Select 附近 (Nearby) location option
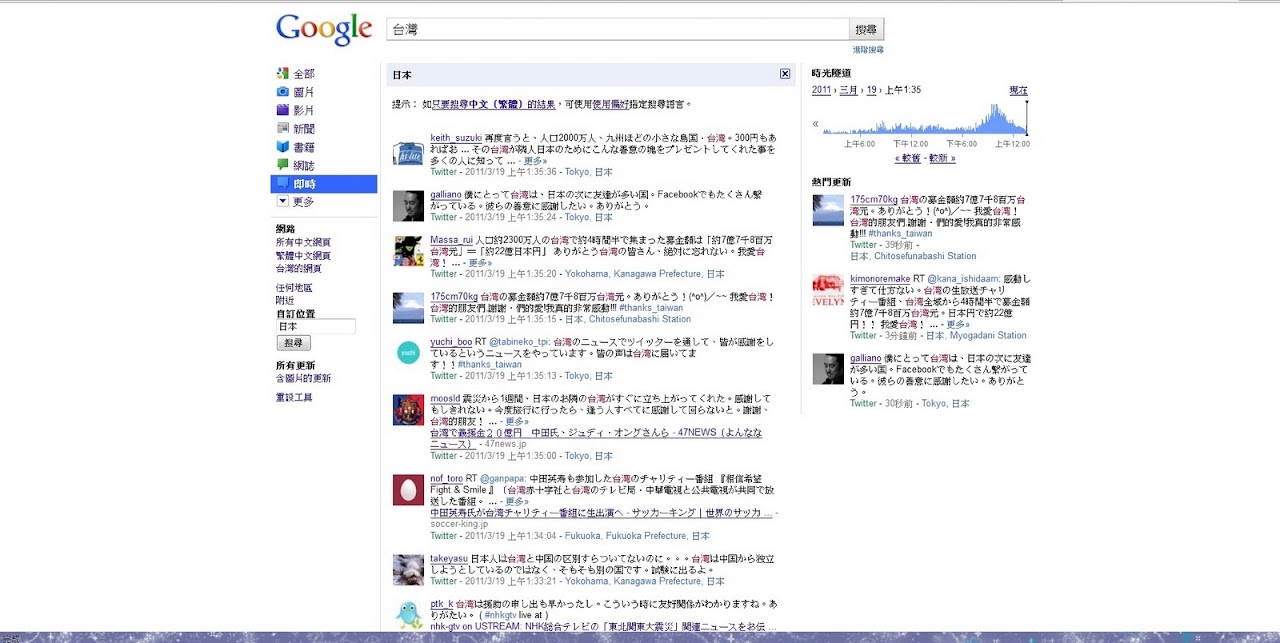The image size is (1280, 643). [x=285, y=301]
